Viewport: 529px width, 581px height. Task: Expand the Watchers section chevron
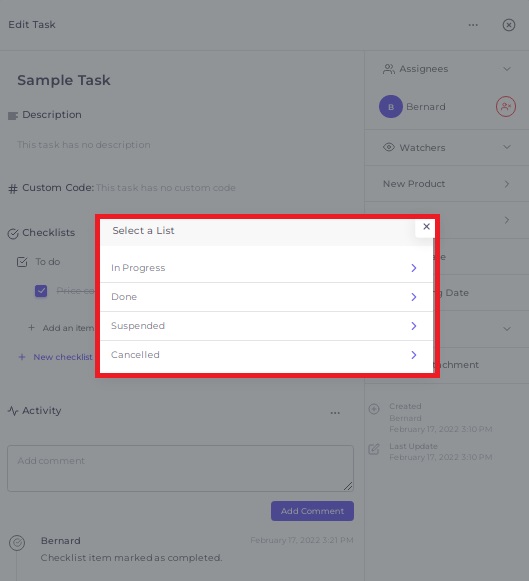pos(507,147)
